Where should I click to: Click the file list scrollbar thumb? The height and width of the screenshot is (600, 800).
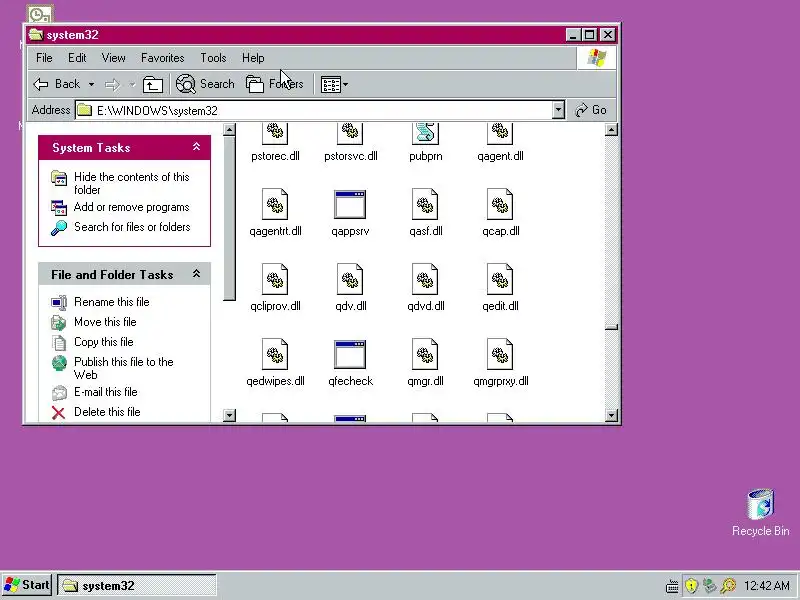tap(611, 327)
